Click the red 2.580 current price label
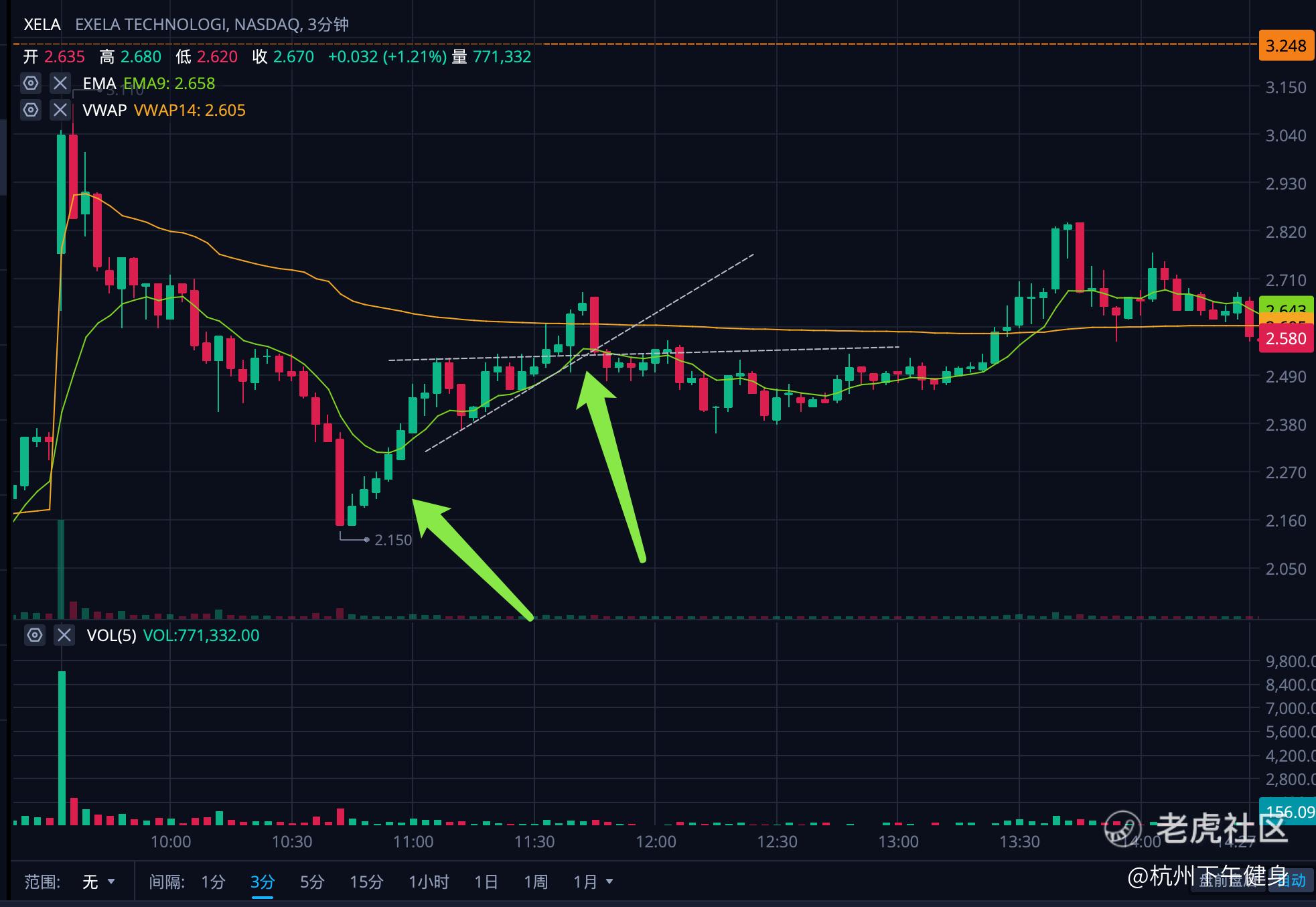This screenshot has width=1316, height=907. tap(1285, 338)
